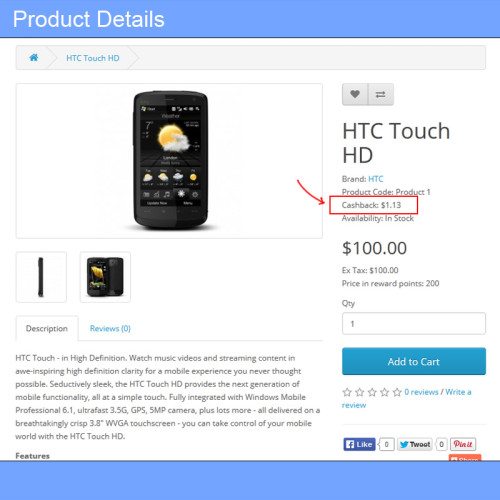Click the Facebook Like button
This screenshot has width=500, height=500.
[359, 444]
